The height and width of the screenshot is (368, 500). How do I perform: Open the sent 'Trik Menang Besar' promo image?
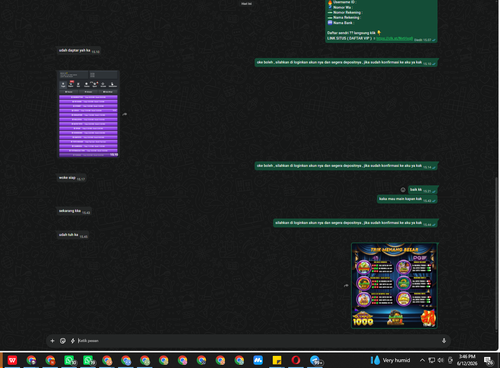click(394, 285)
